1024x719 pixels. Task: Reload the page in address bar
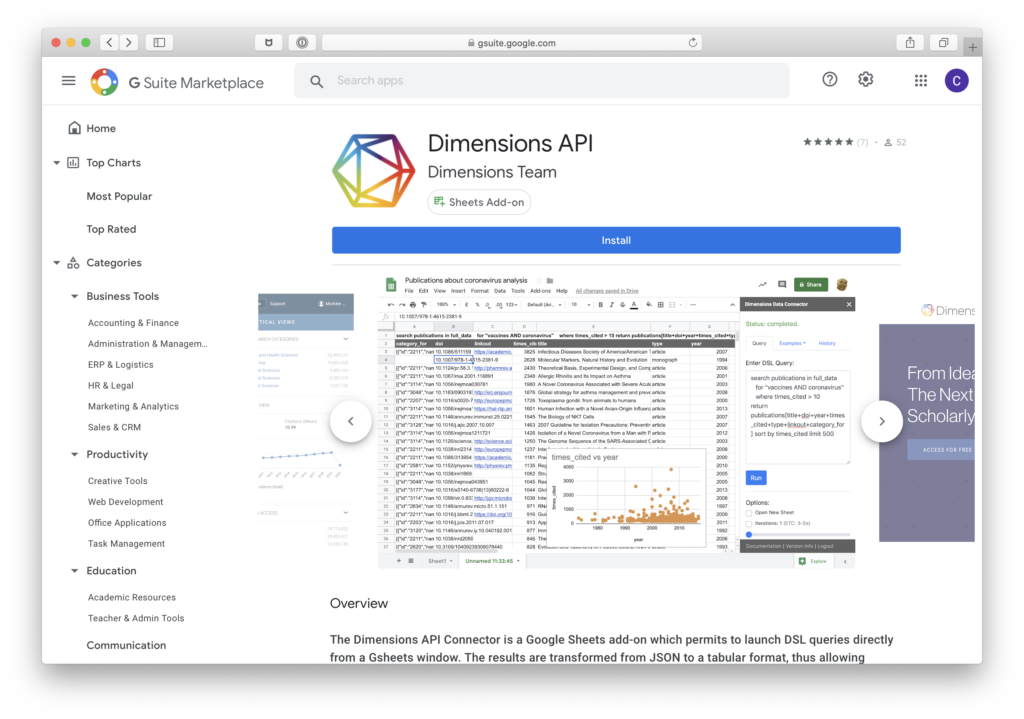(x=693, y=43)
